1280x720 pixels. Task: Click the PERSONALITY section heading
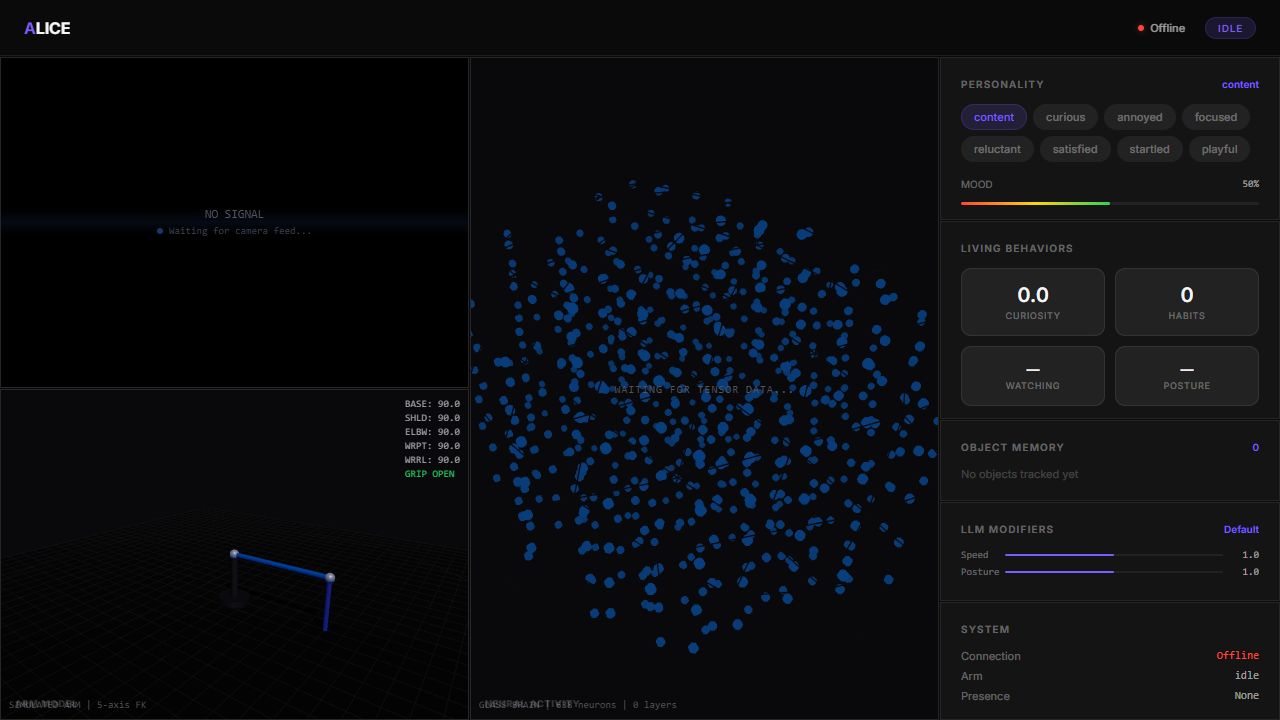coord(1002,85)
